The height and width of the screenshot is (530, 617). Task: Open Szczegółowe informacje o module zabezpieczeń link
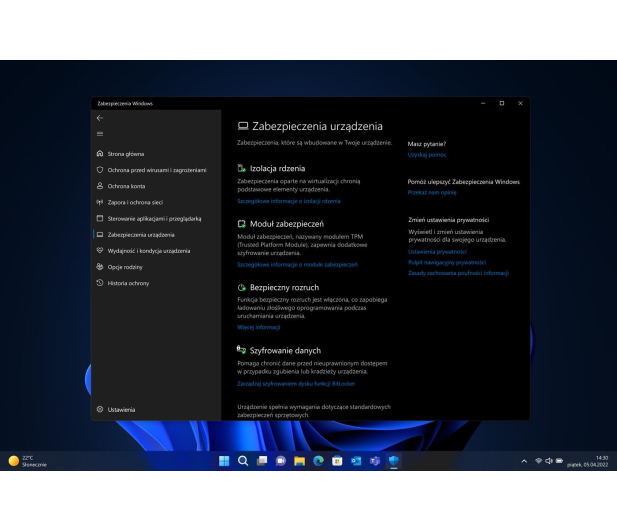point(297,264)
